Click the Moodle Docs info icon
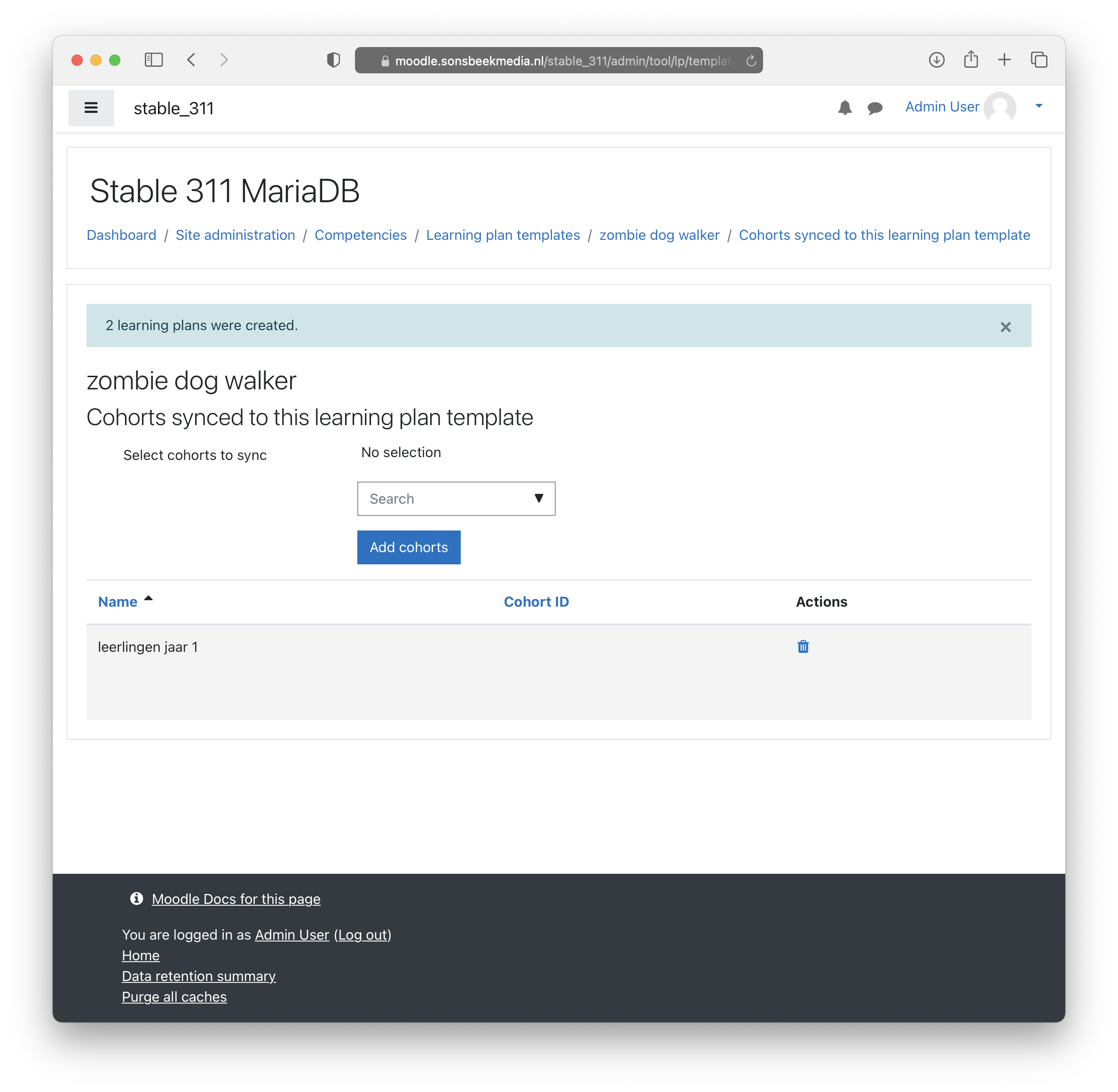Screen dimensions: 1118x1092 136,898
